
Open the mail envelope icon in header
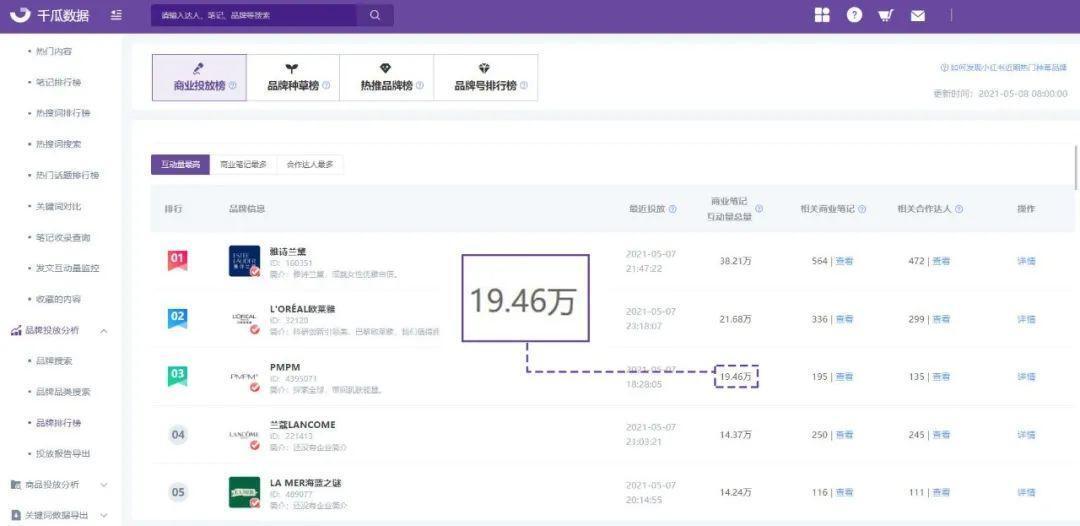click(x=918, y=15)
